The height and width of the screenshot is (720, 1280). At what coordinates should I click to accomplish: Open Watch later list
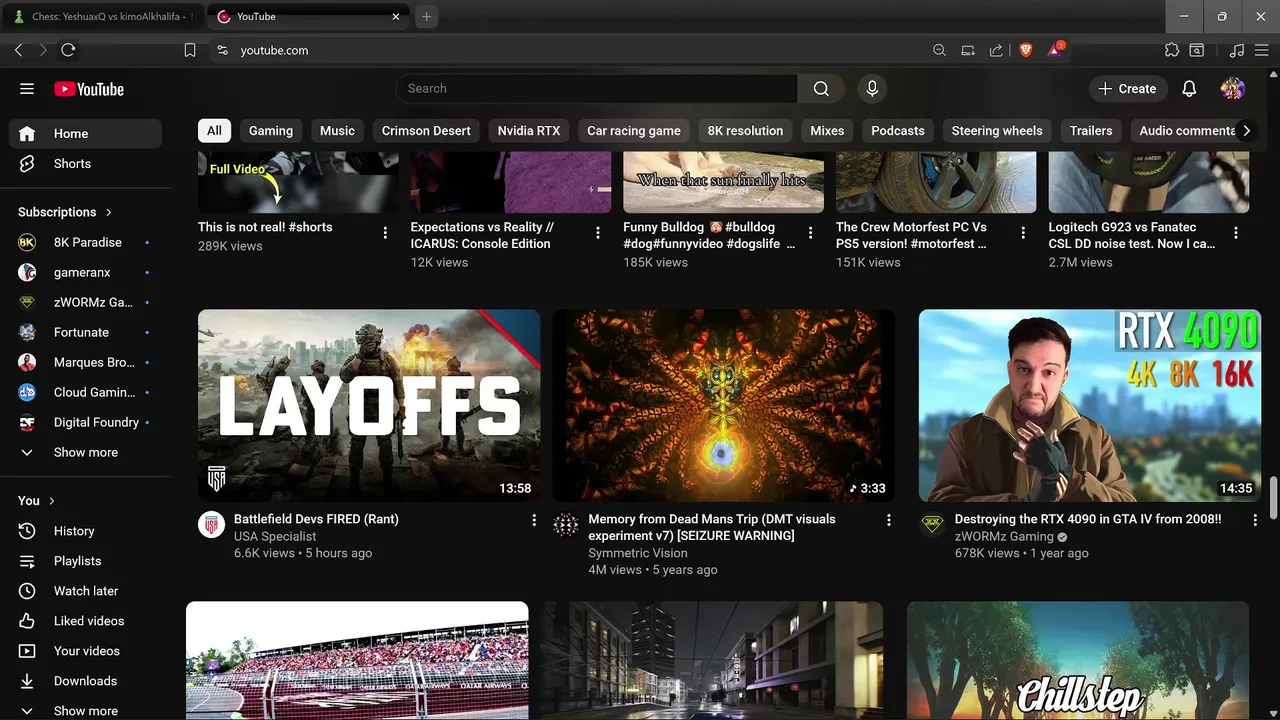pyautogui.click(x=85, y=591)
